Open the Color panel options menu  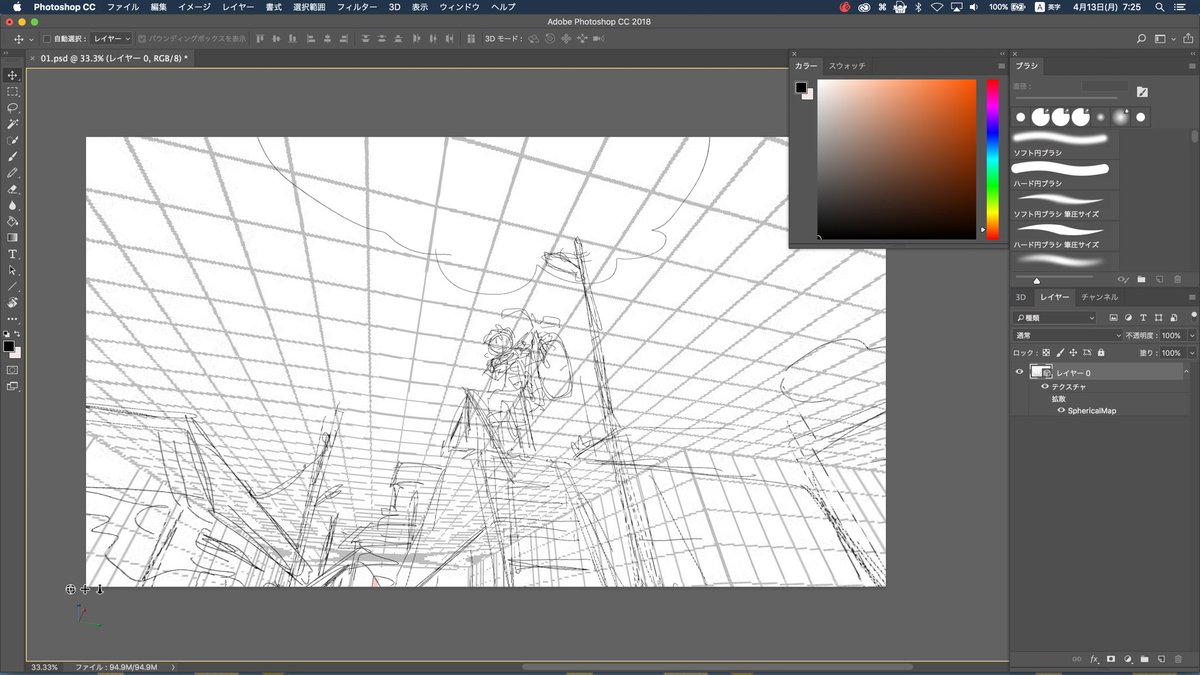(1001, 66)
